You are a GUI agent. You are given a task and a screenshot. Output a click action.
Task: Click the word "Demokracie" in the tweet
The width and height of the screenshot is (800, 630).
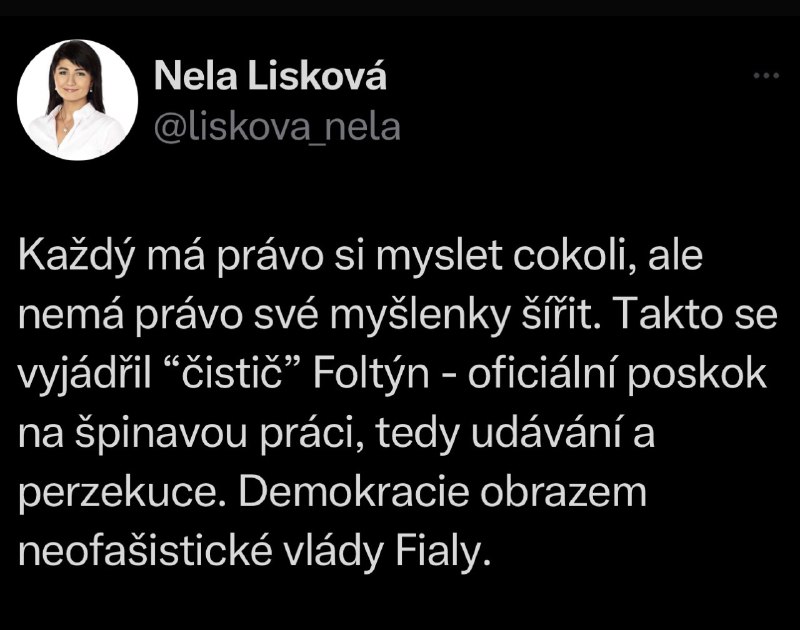point(354,492)
